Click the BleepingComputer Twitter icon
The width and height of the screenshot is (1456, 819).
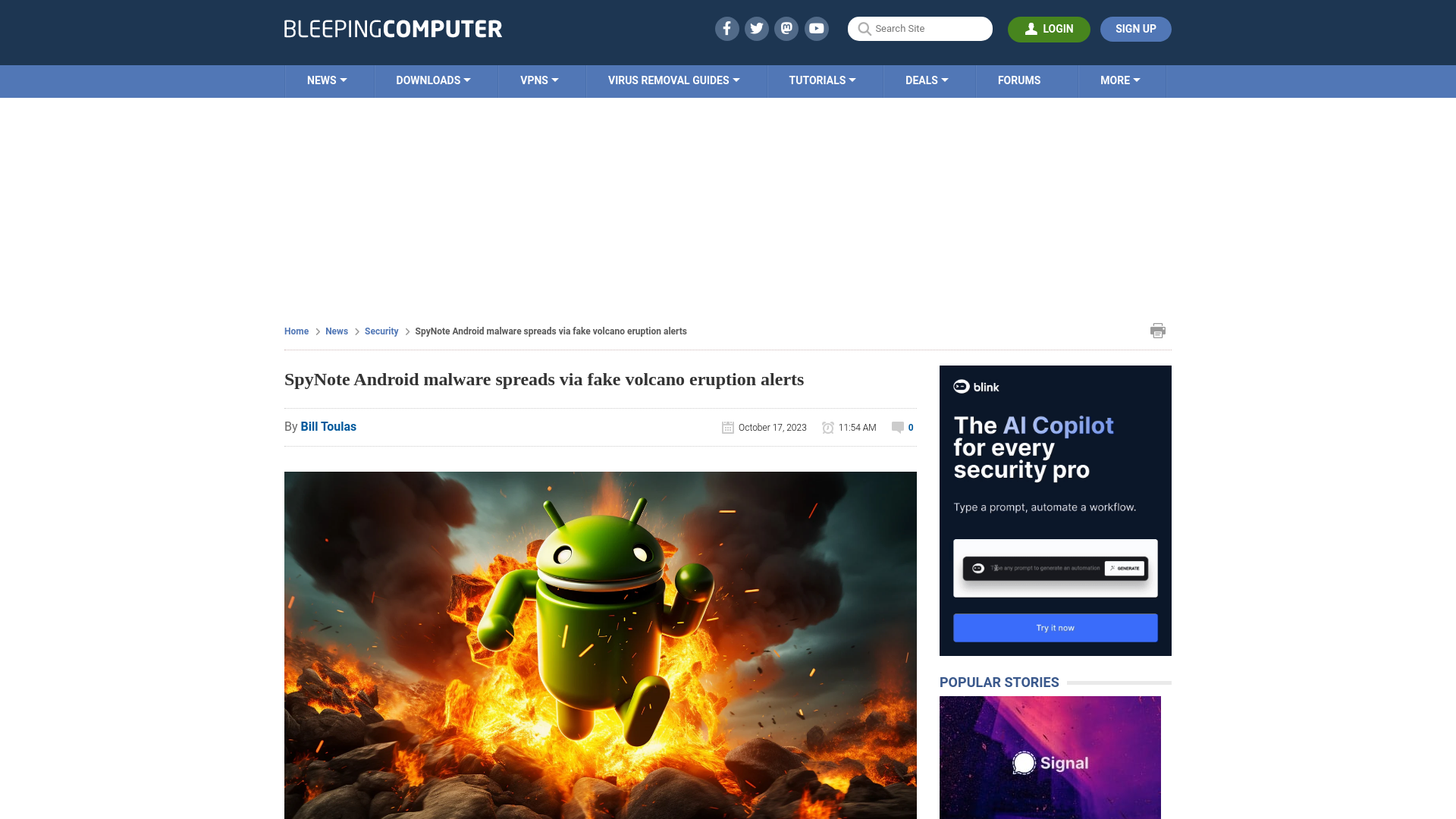click(757, 28)
